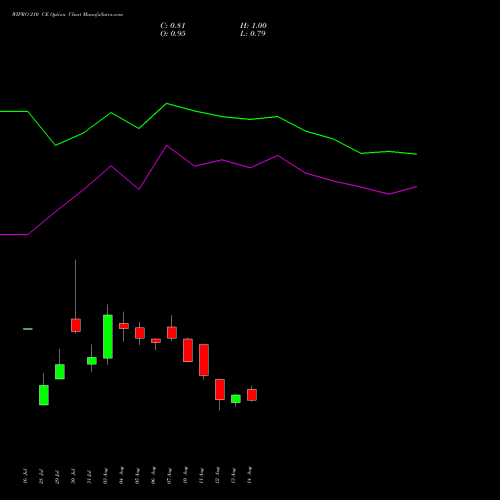Click the purple line's highest peak

point(167,146)
